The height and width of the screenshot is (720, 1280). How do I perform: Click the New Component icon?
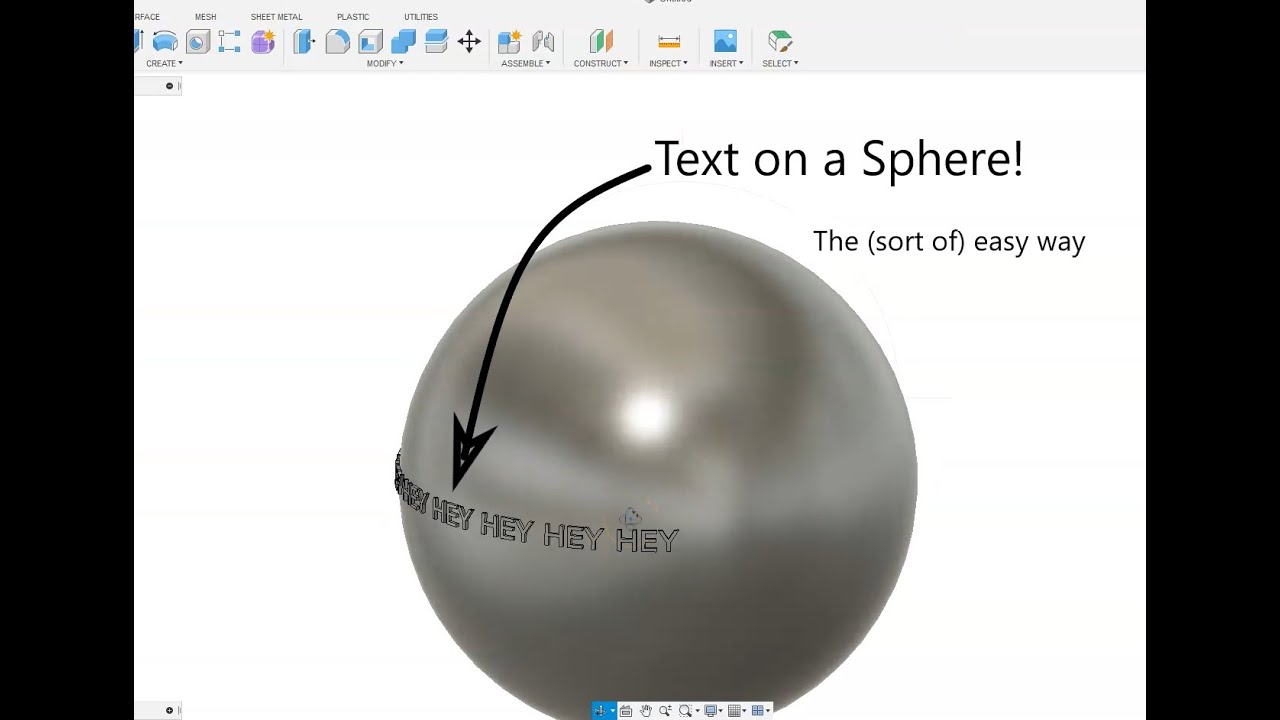pos(510,41)
